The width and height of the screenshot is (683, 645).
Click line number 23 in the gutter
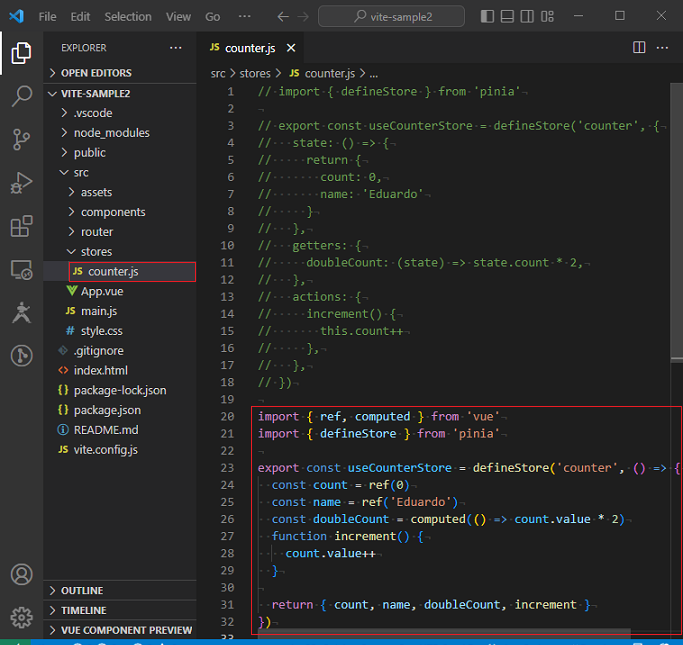point(227,468)
